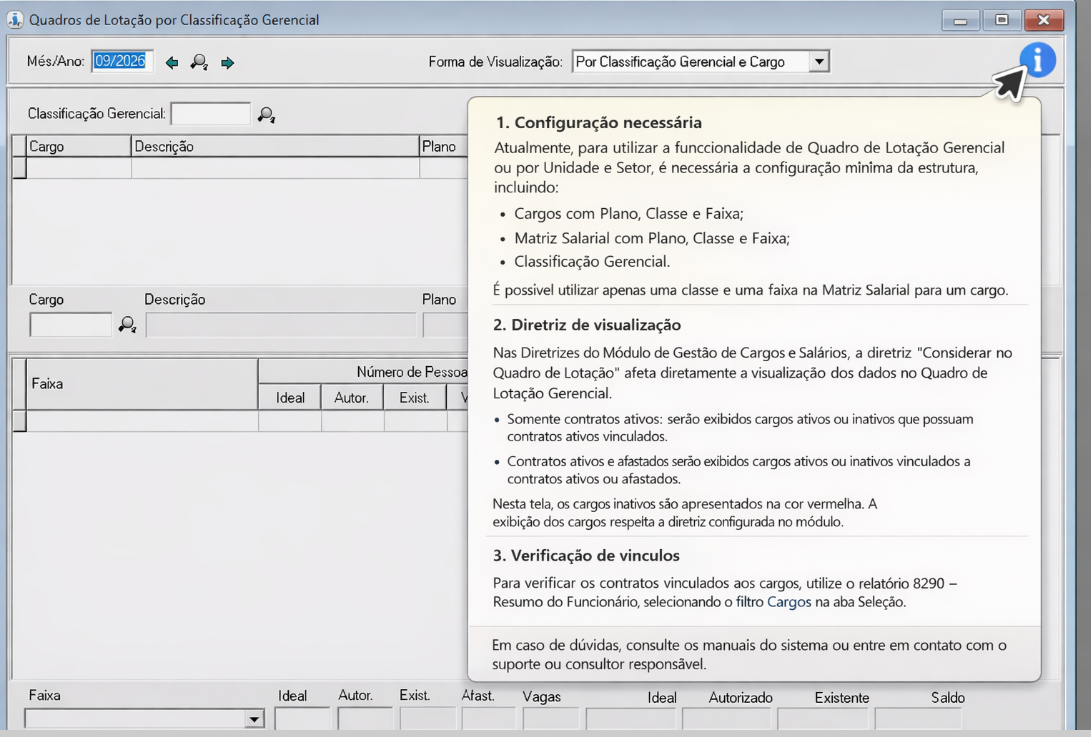1091x737 pixels.
Task: Click the previous month left arrow
Action: coord(172,63)
